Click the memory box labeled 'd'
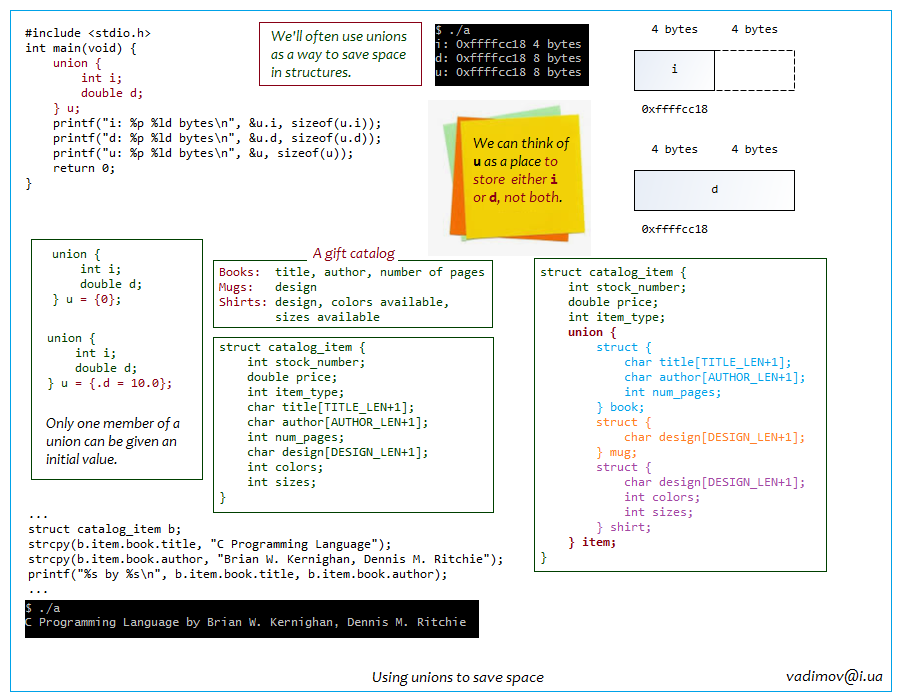900x700 pixels. pos(715,190)
